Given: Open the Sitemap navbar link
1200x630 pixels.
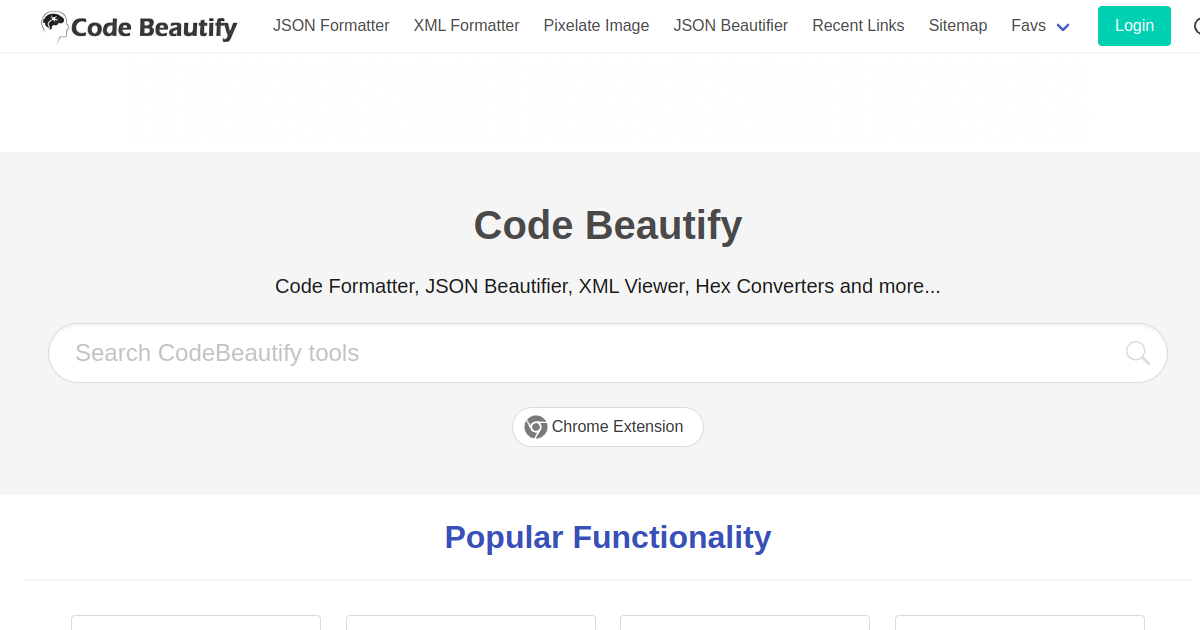Looking at the screenshot, I should pos(957,26).
